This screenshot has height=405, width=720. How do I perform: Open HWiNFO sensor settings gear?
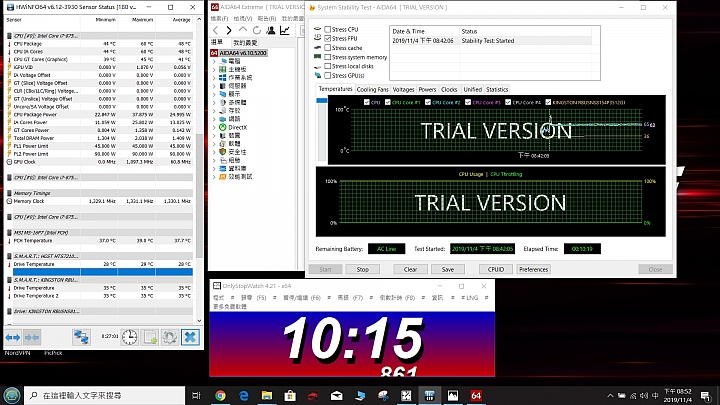coord(169,338)
